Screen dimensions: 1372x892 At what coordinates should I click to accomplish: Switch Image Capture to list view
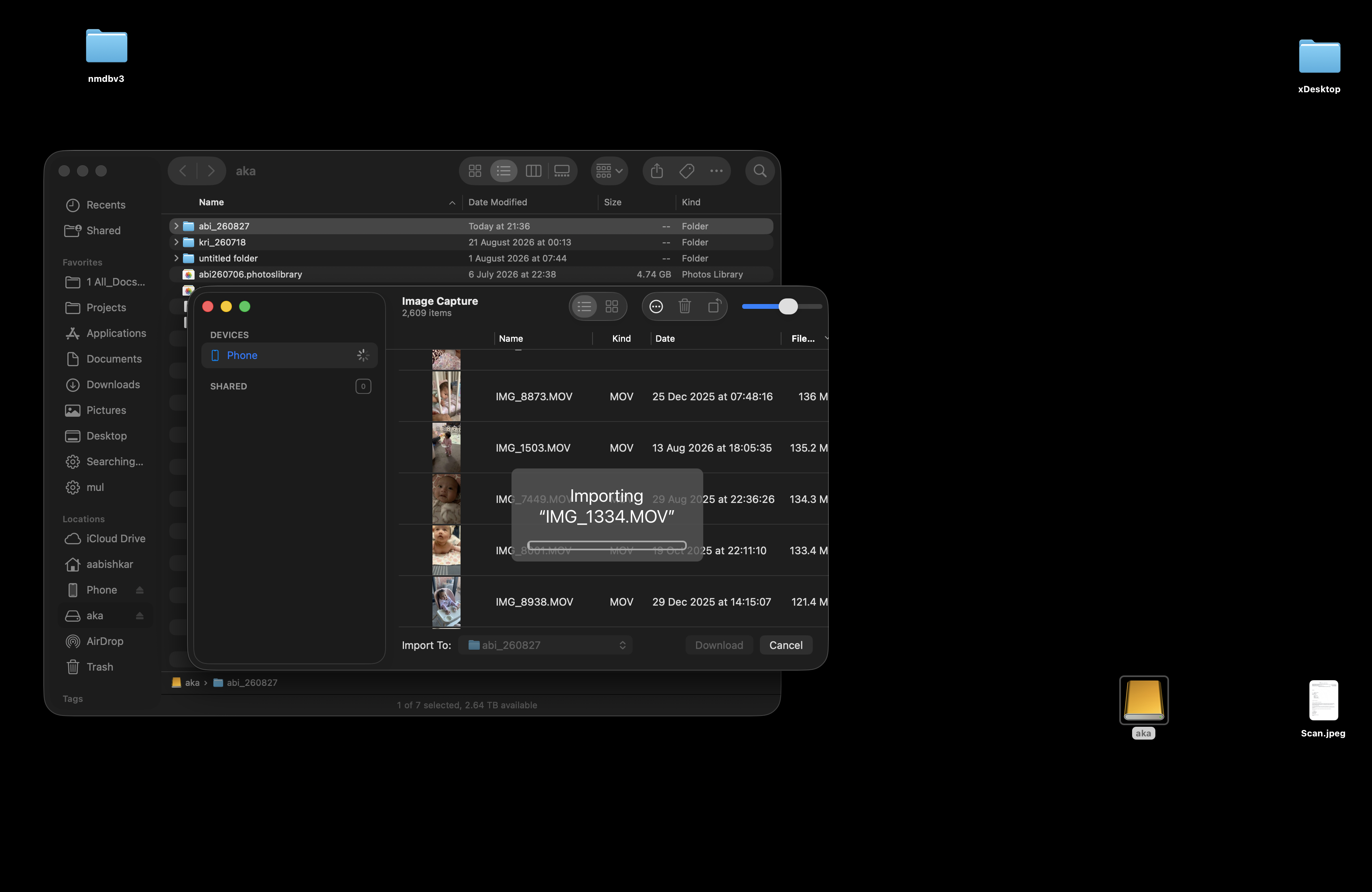point(584,306)
